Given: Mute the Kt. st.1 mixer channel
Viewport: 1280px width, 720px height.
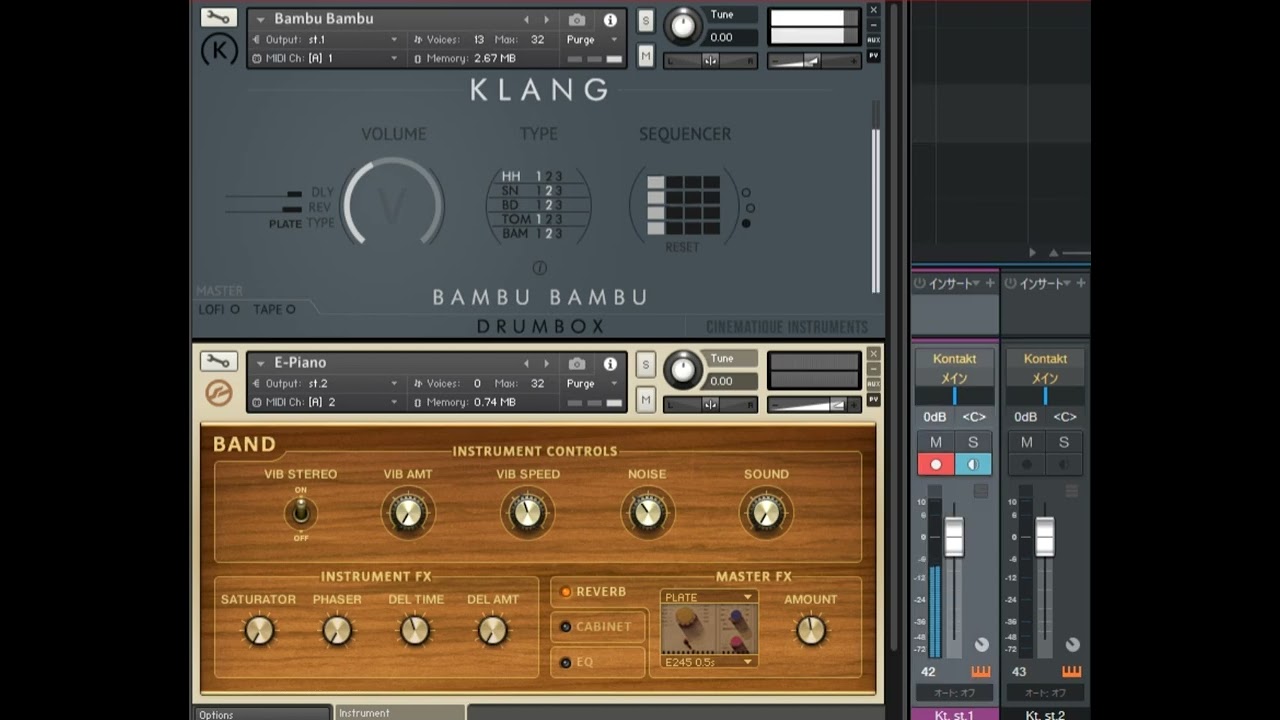Looking at the screenshot, I should (936, 442).
